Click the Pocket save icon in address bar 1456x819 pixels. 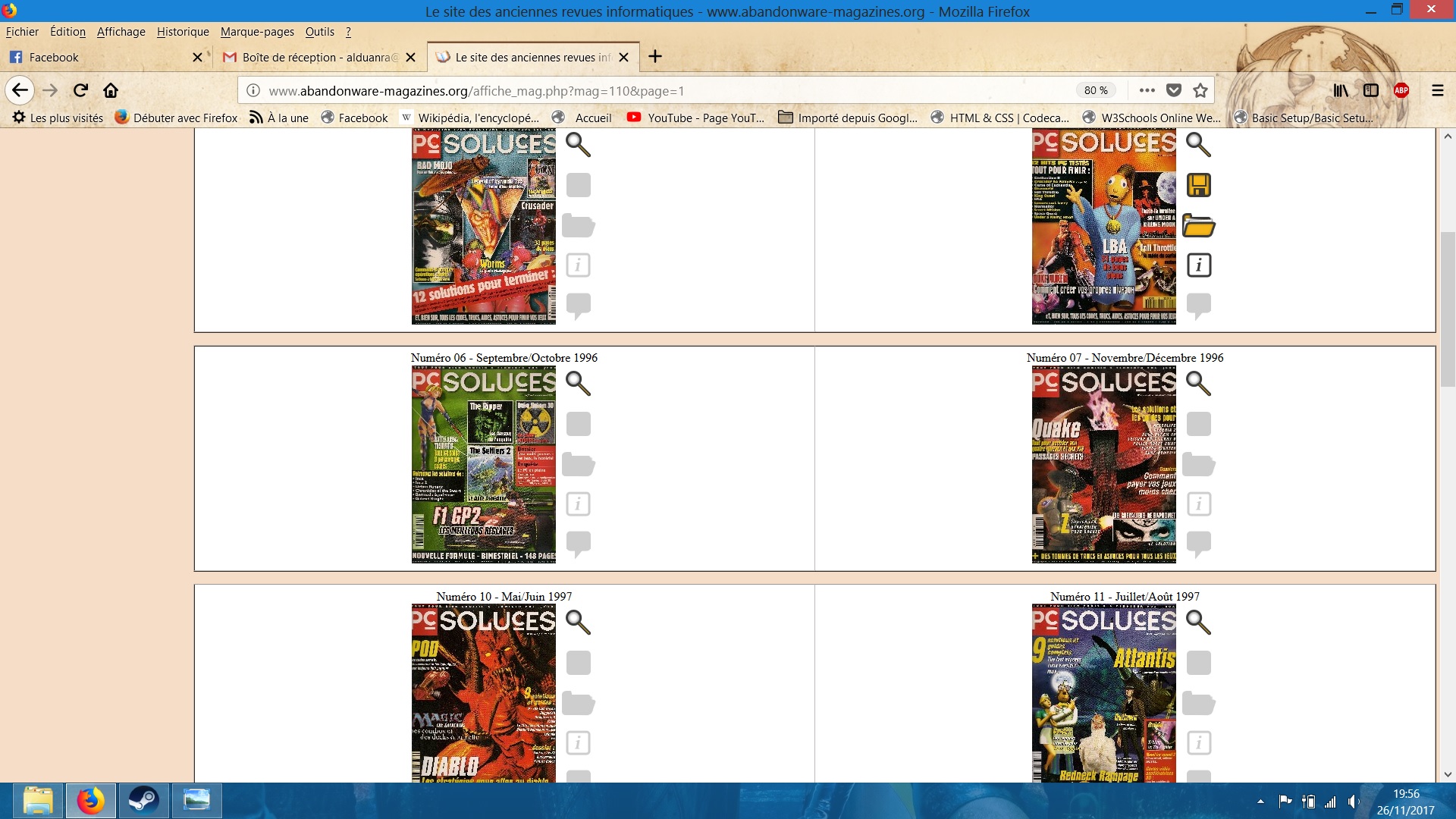[x=1173, y=90]
